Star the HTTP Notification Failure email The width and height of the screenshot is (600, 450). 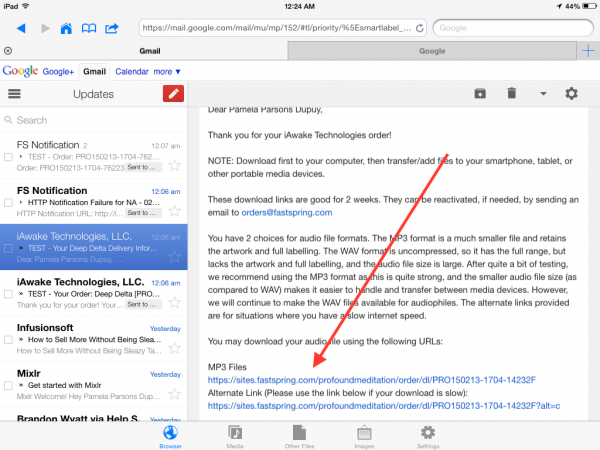(x=174, y=211)
